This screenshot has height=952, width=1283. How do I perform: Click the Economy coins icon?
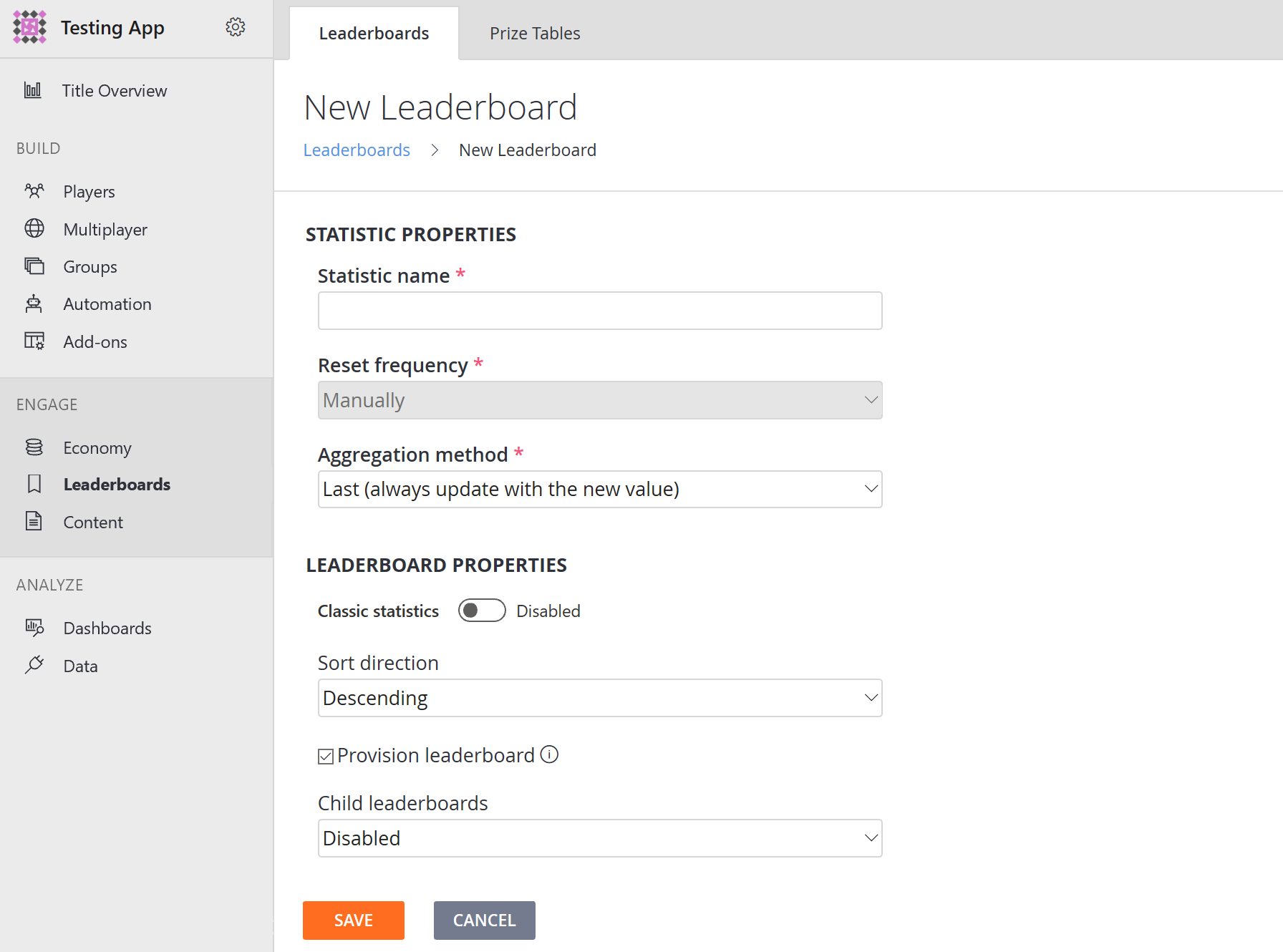tap(34, 447)
